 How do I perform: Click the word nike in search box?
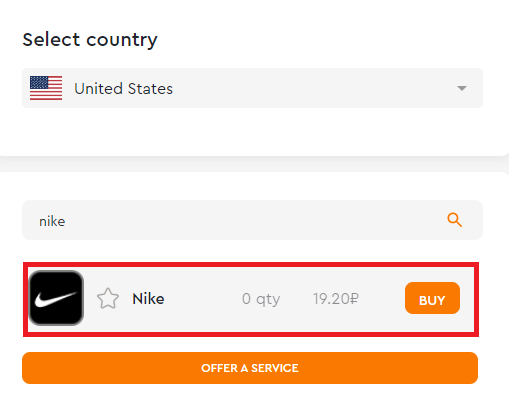click(x=52, y=221)
